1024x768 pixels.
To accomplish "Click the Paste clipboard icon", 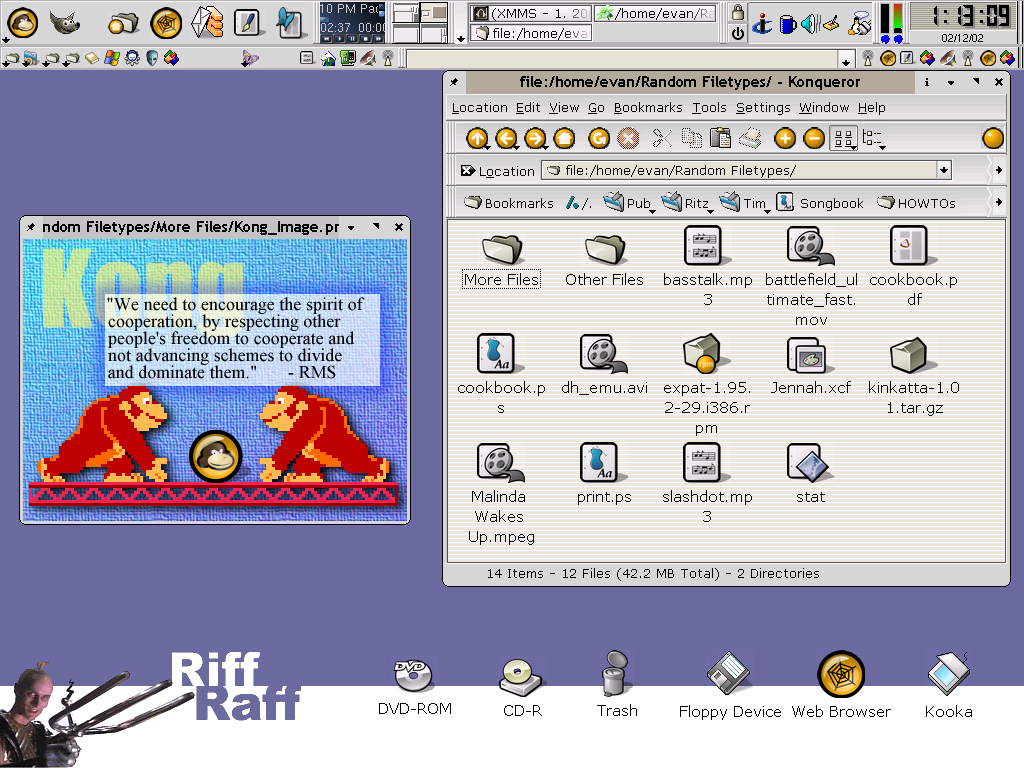I will click(x=720, y=138).
